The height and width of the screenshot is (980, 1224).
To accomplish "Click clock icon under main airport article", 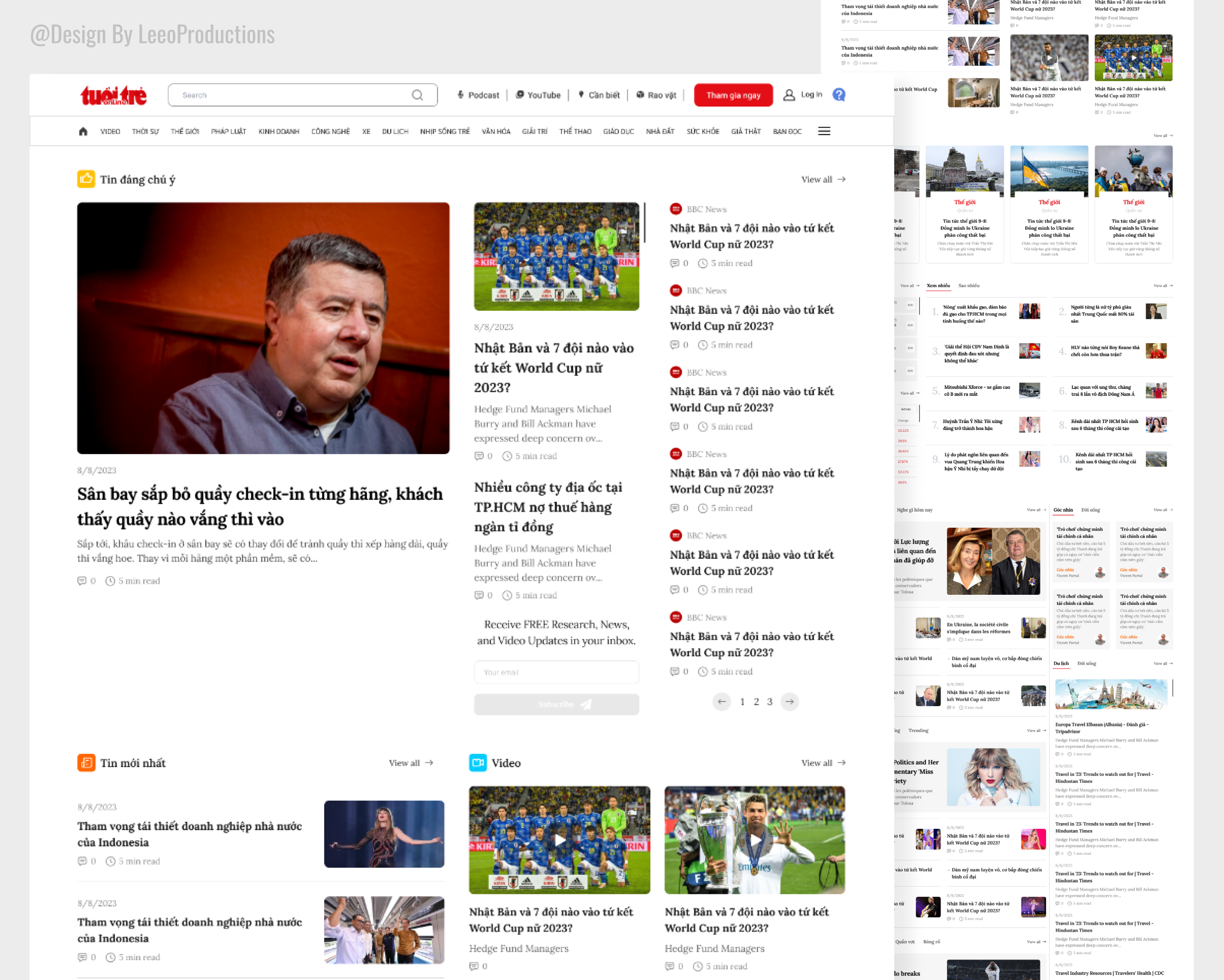I will [110, 581].
